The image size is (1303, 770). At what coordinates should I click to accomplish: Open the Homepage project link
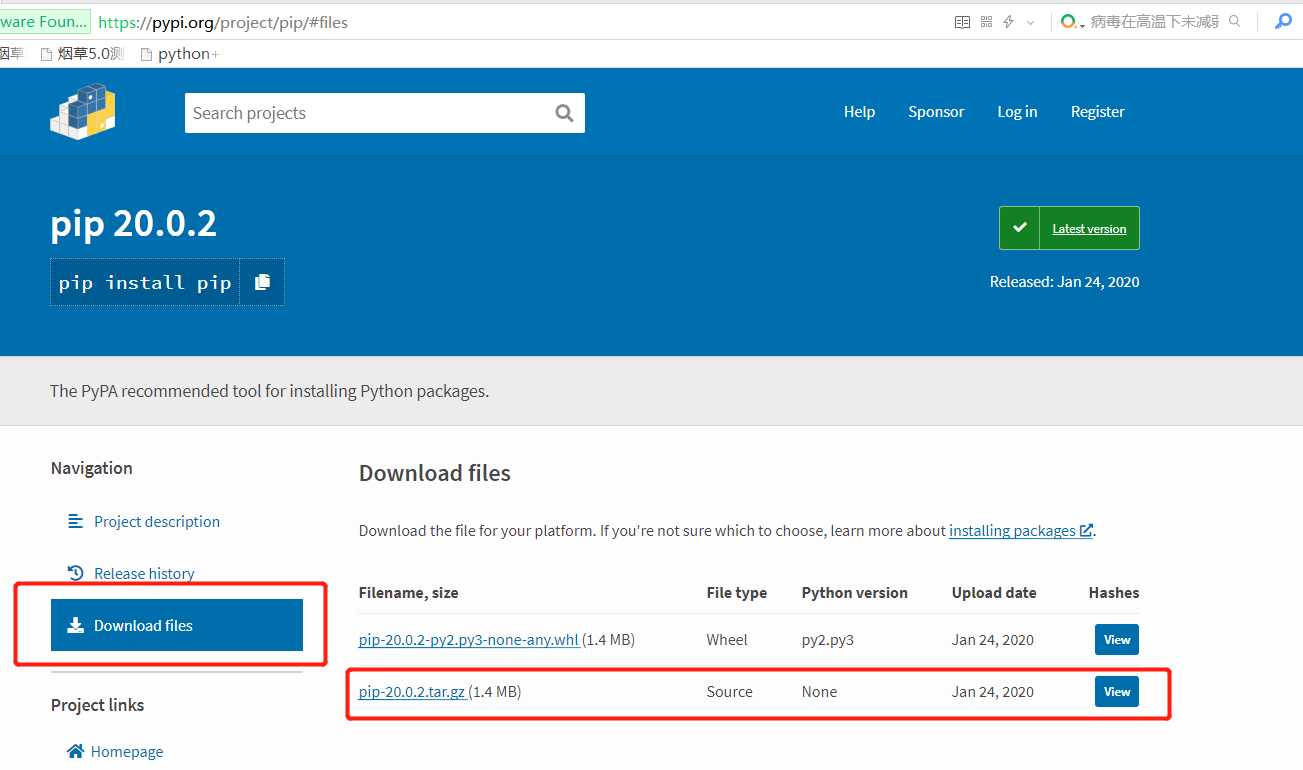[126, 751]
